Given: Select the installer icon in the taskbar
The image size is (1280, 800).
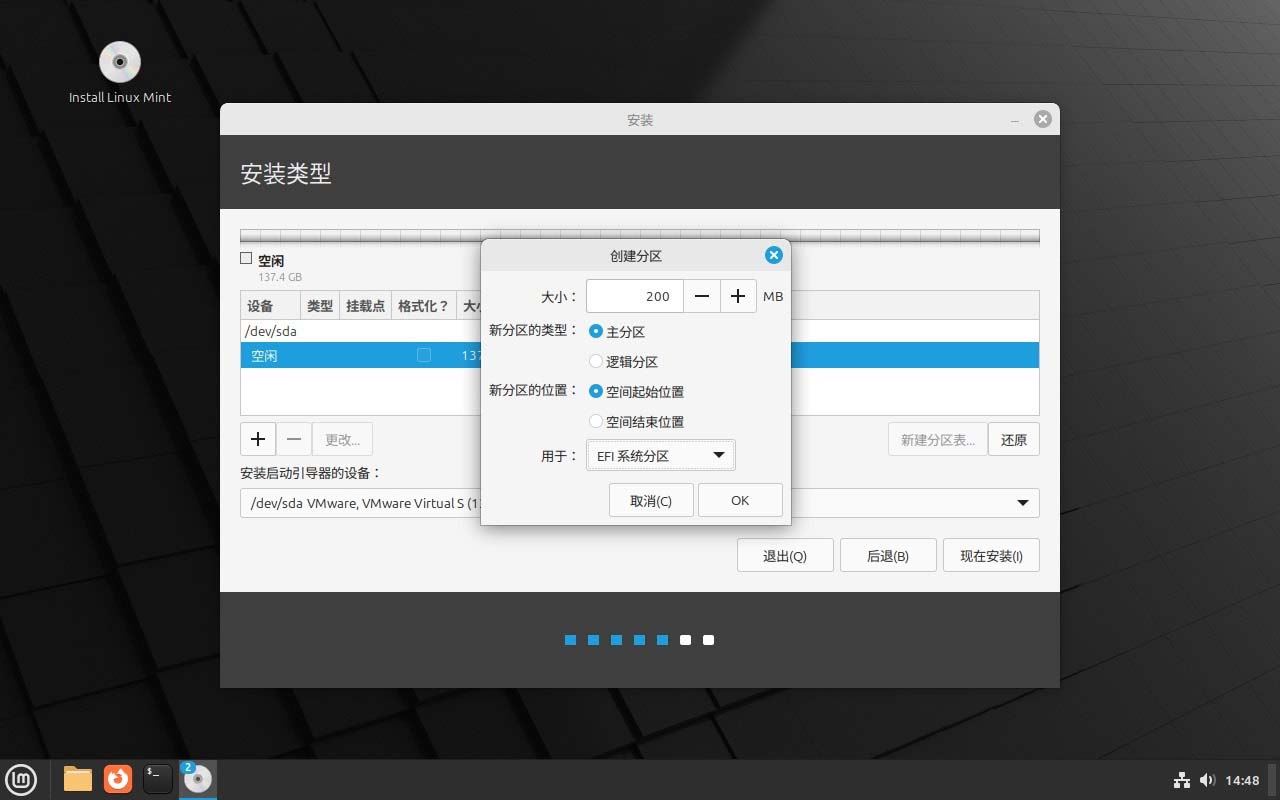Looking at the screenshot, I should coord(197,778).
